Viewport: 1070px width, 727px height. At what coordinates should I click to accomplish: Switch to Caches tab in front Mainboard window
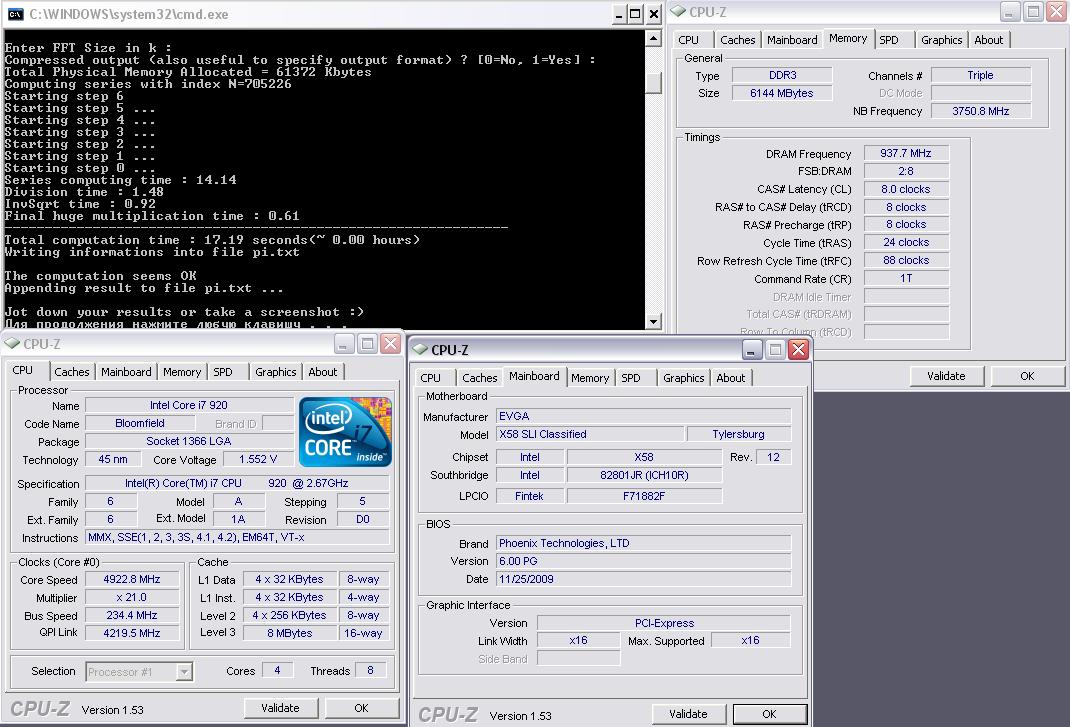coord(480,378)
